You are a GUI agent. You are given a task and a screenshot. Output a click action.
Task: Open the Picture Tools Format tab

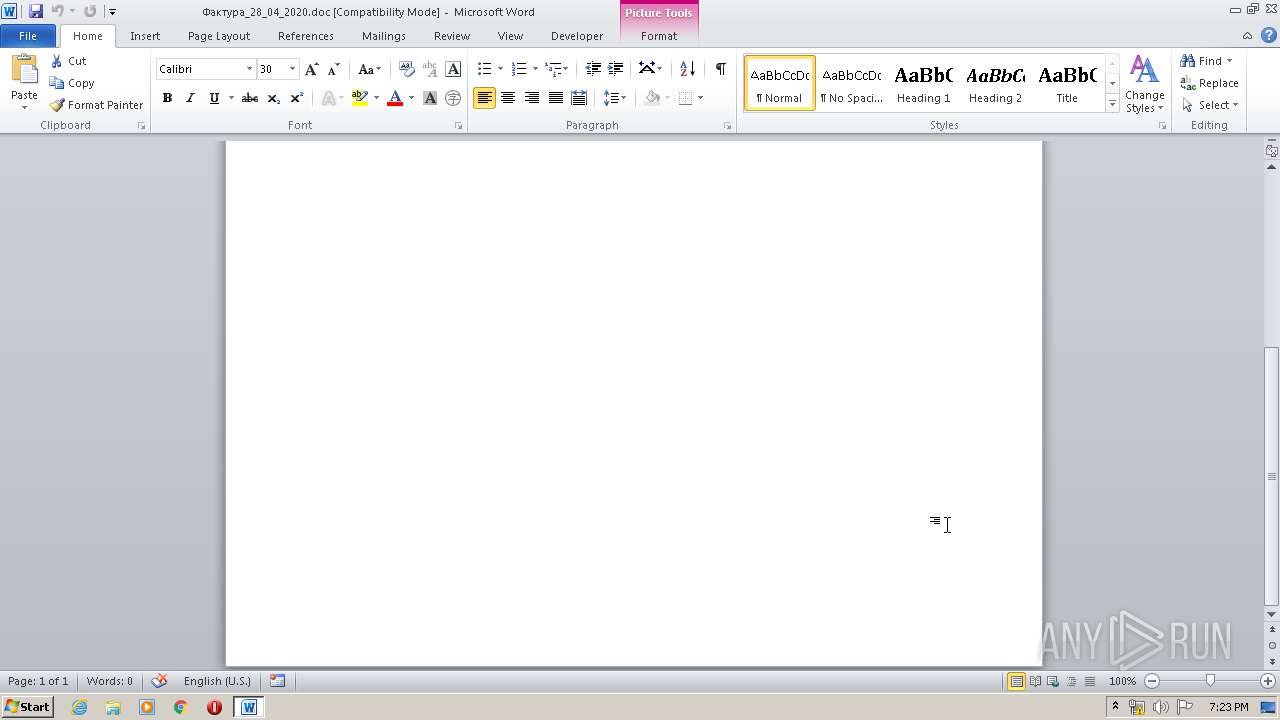click(659, 35)
